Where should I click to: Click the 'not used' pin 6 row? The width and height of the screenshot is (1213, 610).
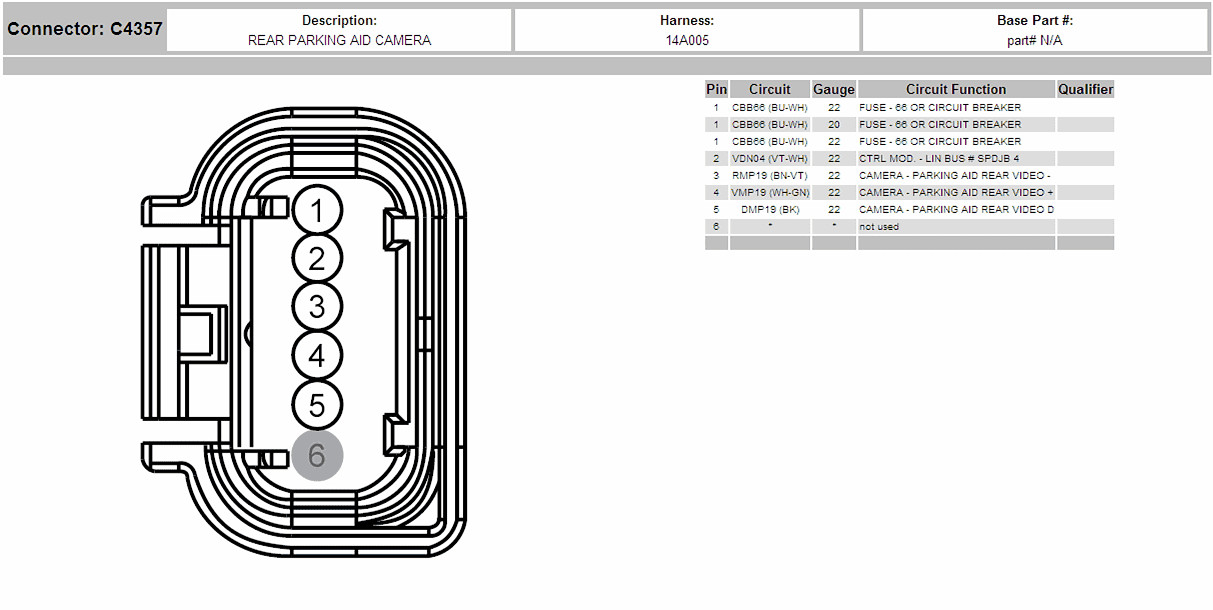(909, 226)
